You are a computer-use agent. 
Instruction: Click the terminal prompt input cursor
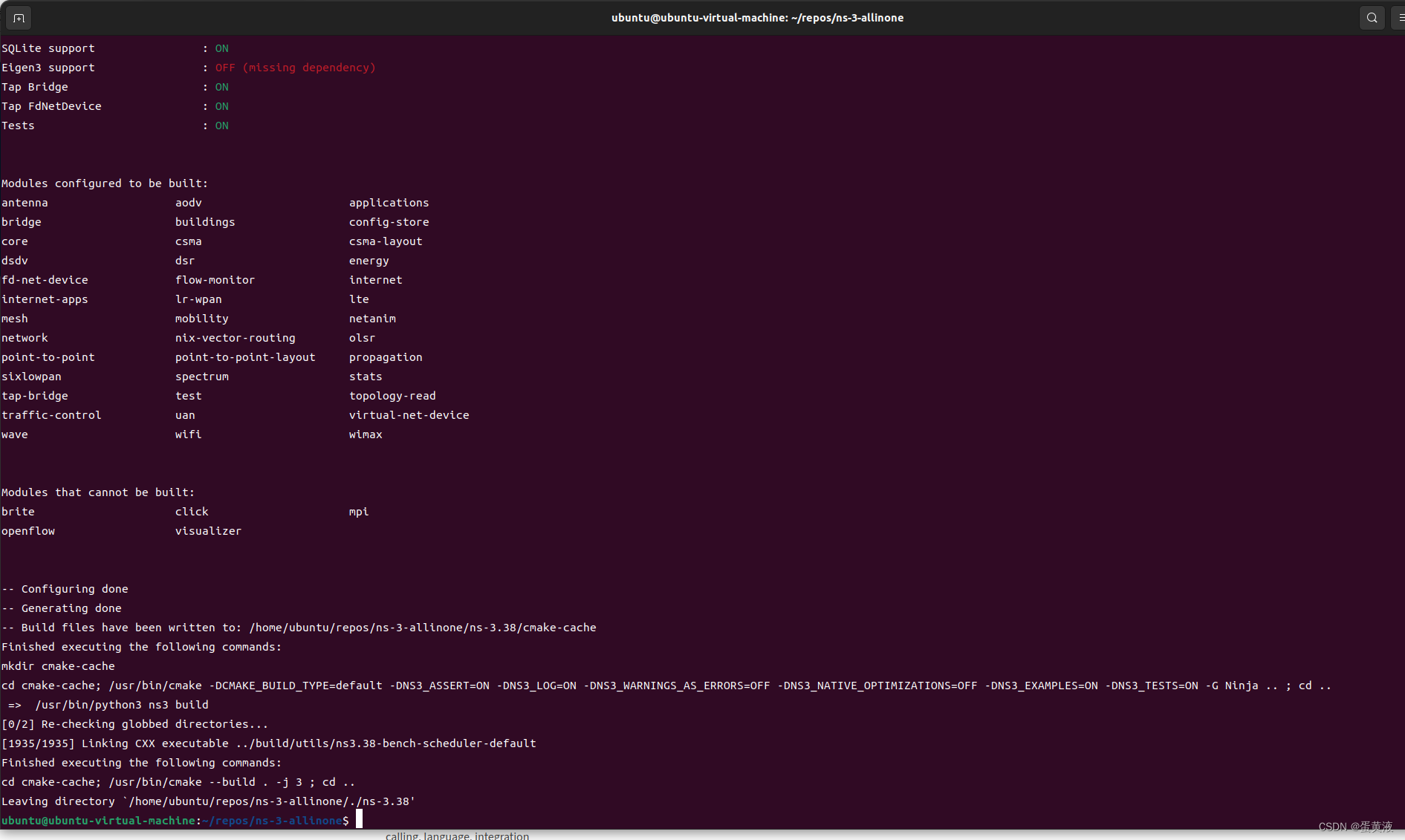pyautogui.click(x=359, y=819)
